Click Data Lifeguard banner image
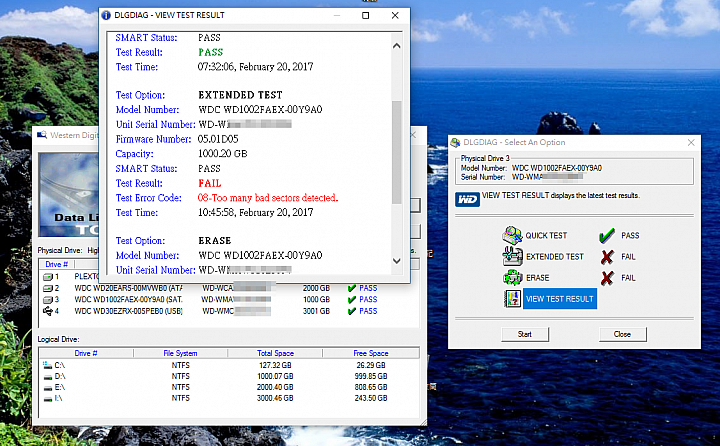The width and height of the screenshot is (720, 446). coord(69,195)
